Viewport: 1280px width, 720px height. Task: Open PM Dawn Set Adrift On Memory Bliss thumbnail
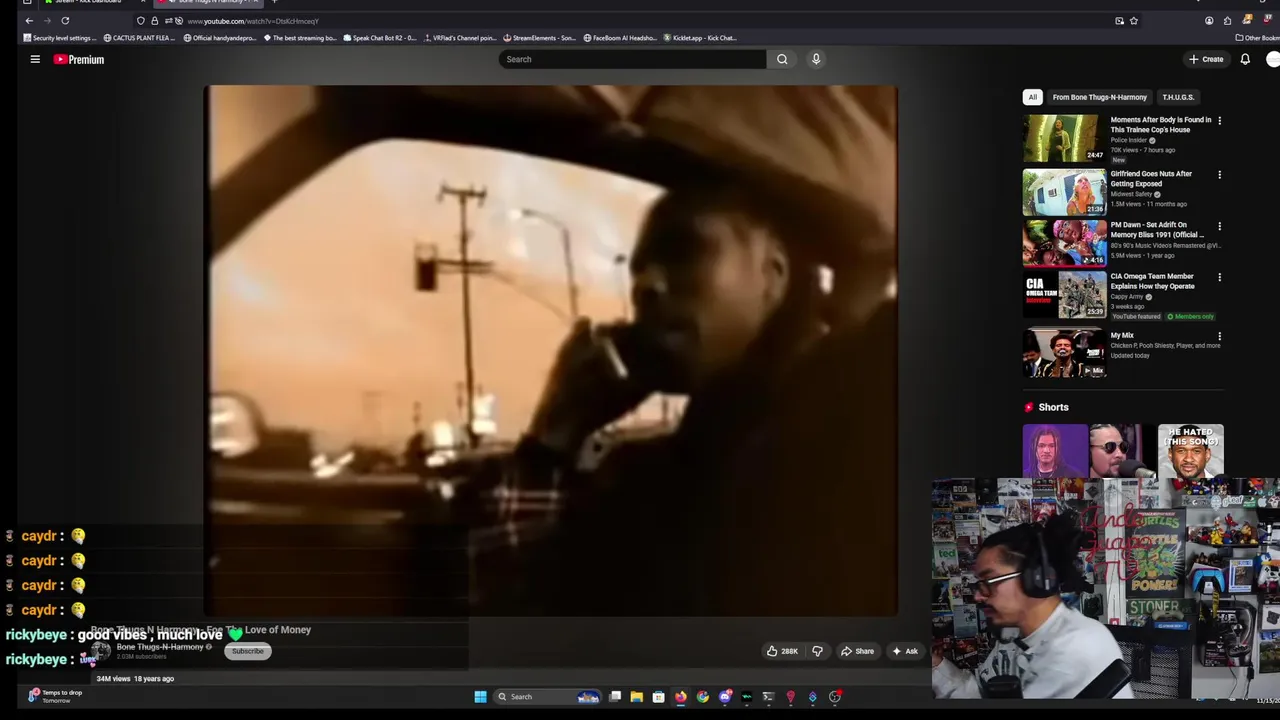[x=1064, y=242]
